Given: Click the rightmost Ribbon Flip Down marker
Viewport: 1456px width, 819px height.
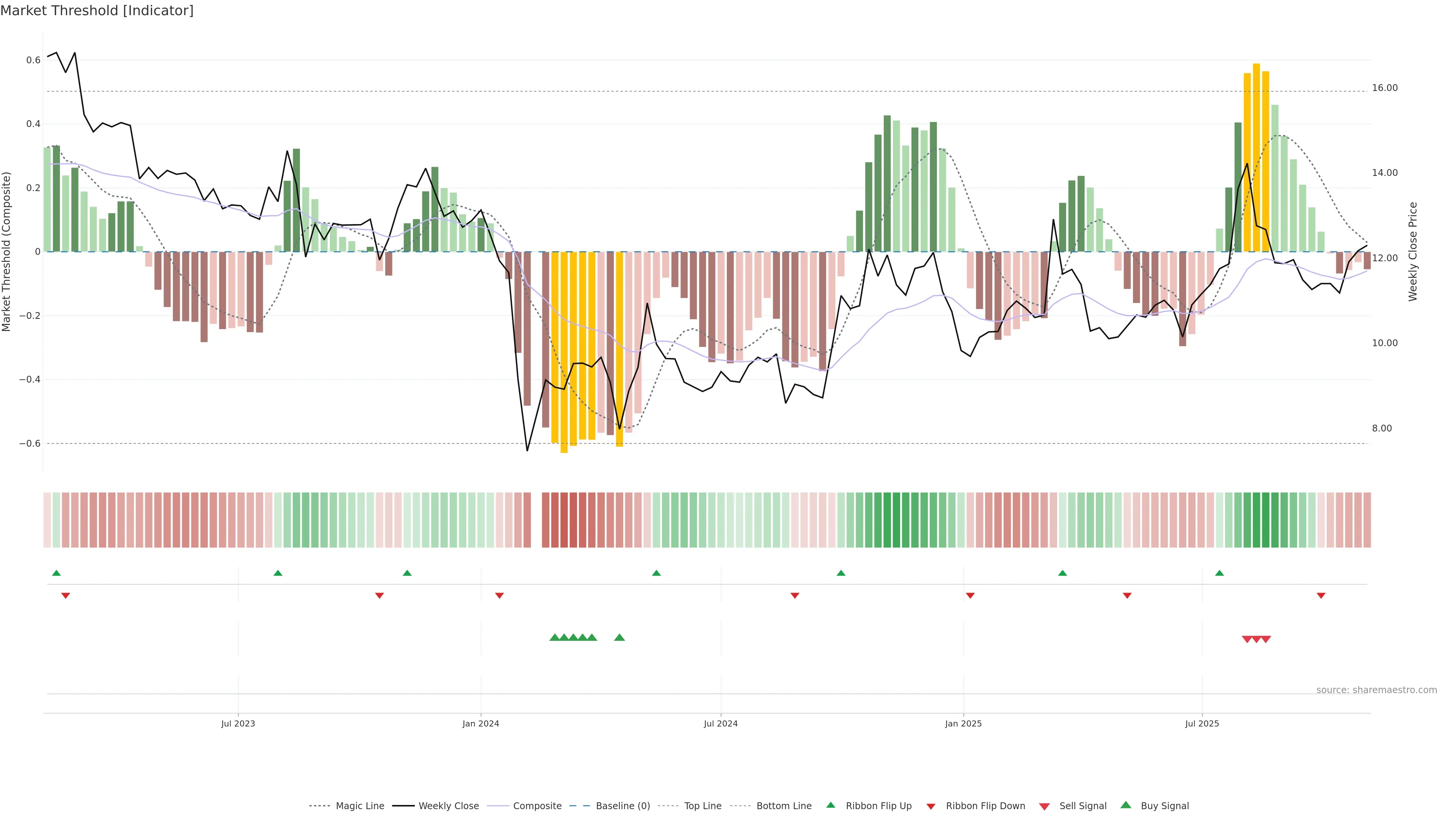Looking at the screenshot, I should coord(1321,596).
